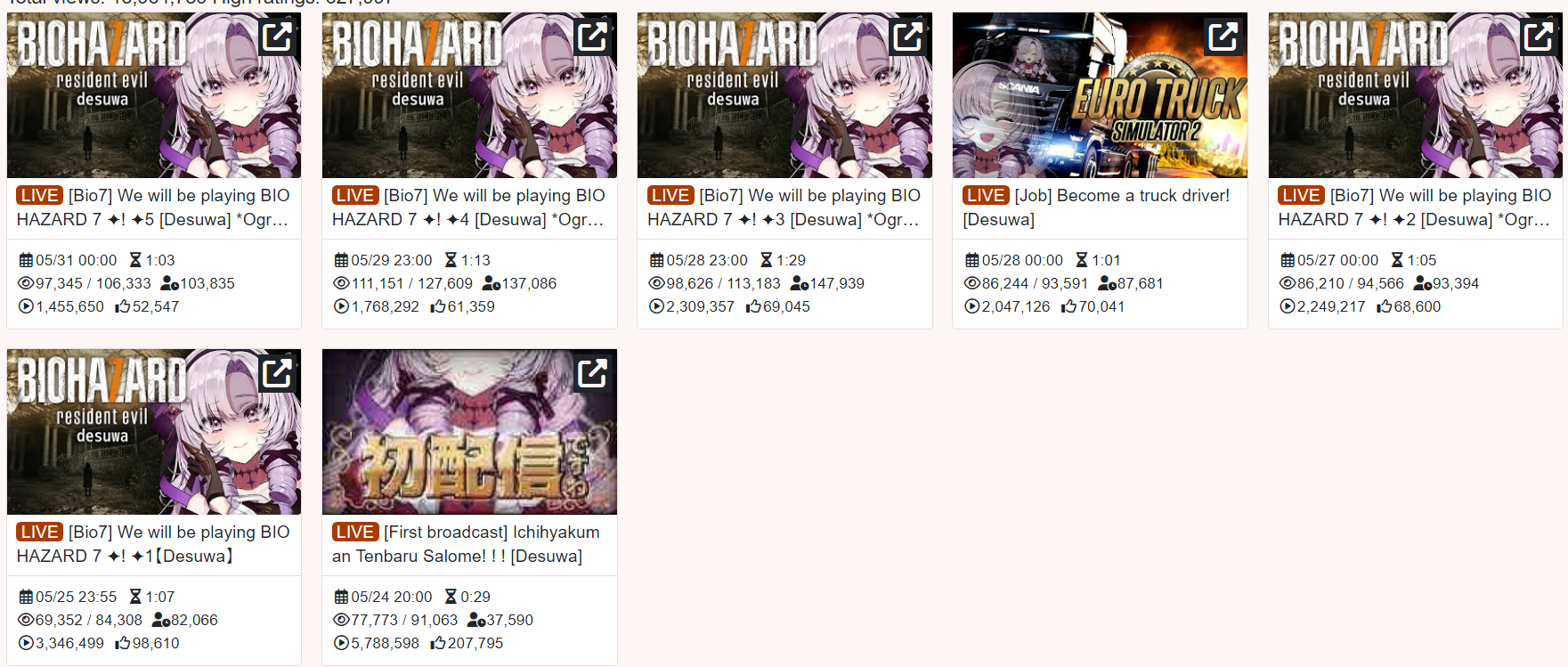Click the hourglass duration icon beside 1:29
1568x667 pixels.
pyautogui.click(x=766, y=260)
